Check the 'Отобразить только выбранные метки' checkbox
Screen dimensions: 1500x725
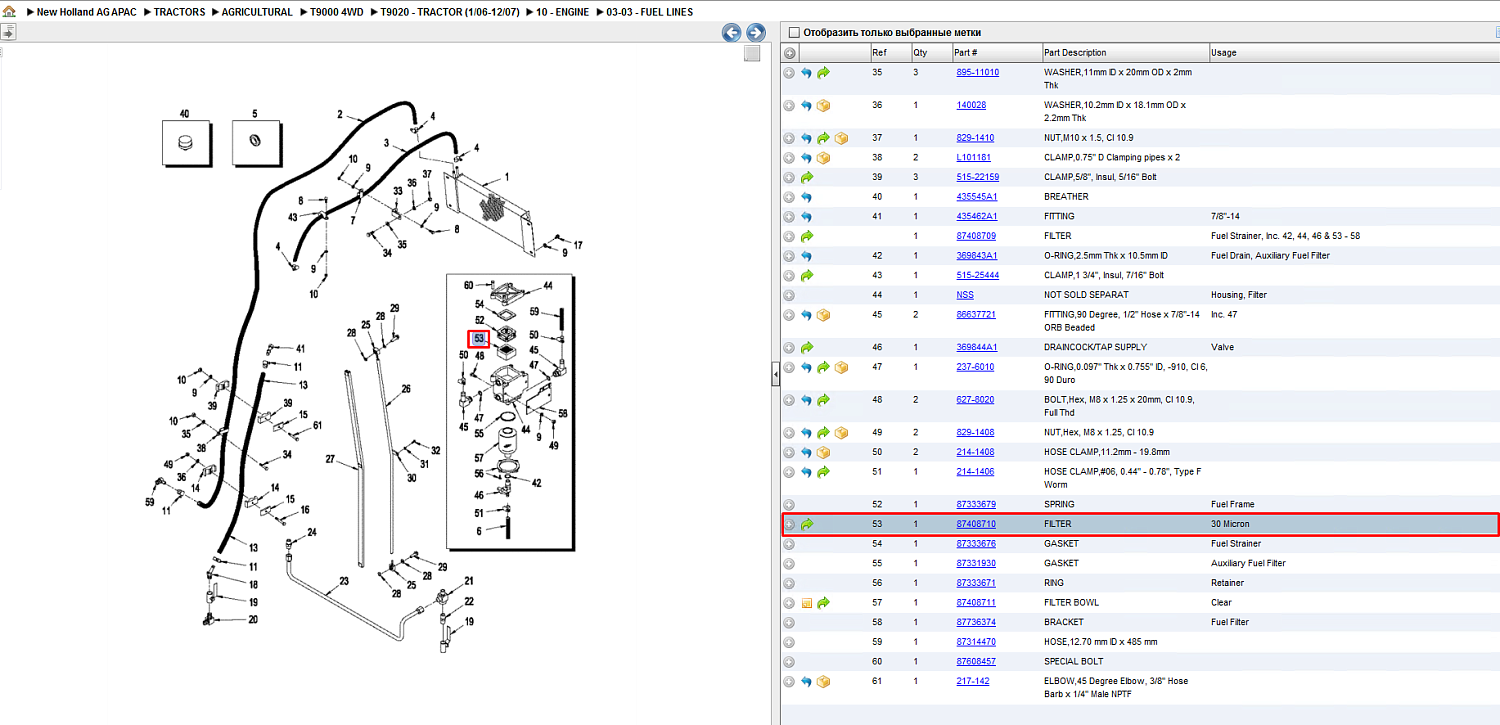(x=794, y=33)
